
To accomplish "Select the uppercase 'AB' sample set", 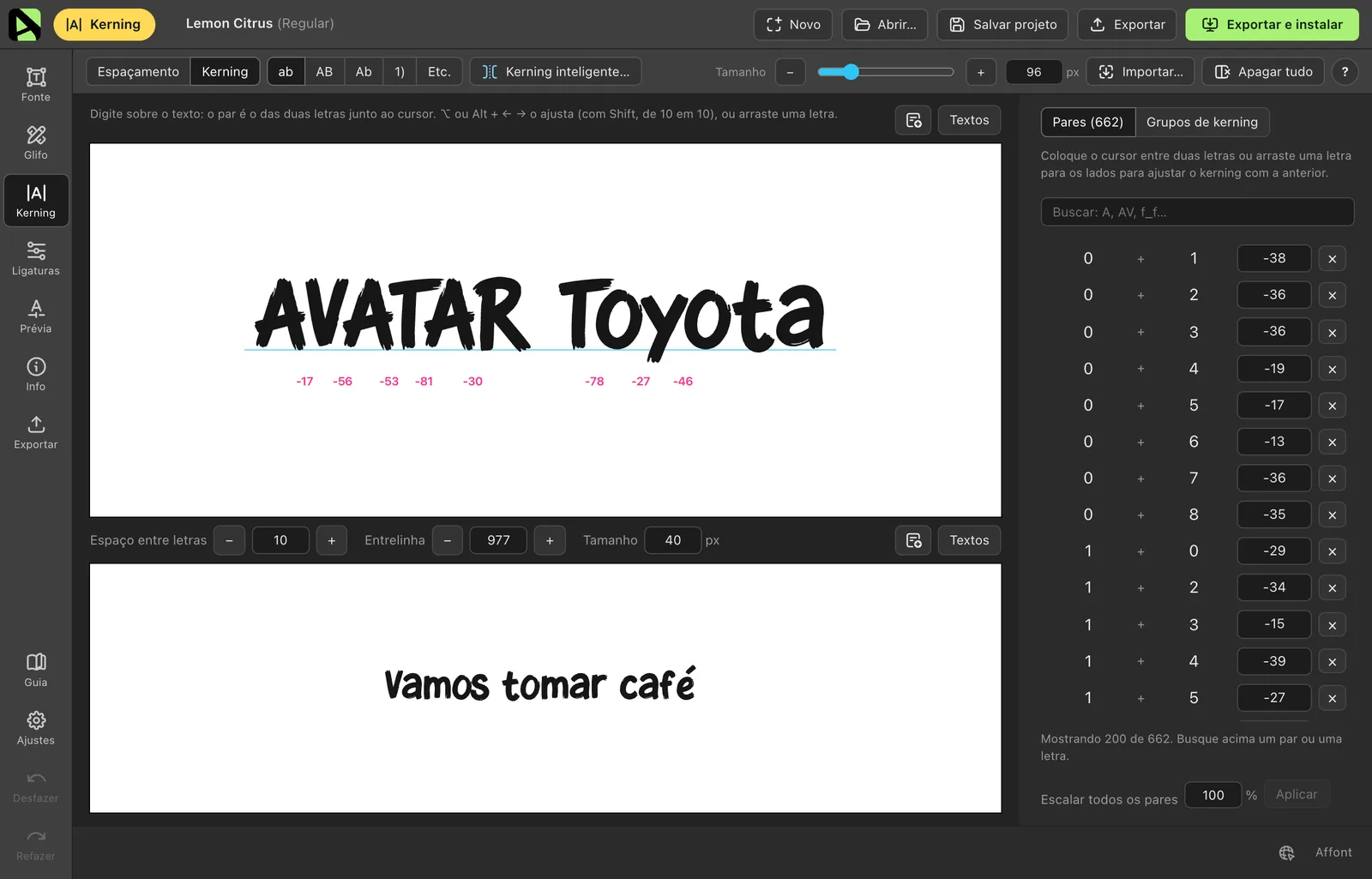I will (x=324, y=72).
